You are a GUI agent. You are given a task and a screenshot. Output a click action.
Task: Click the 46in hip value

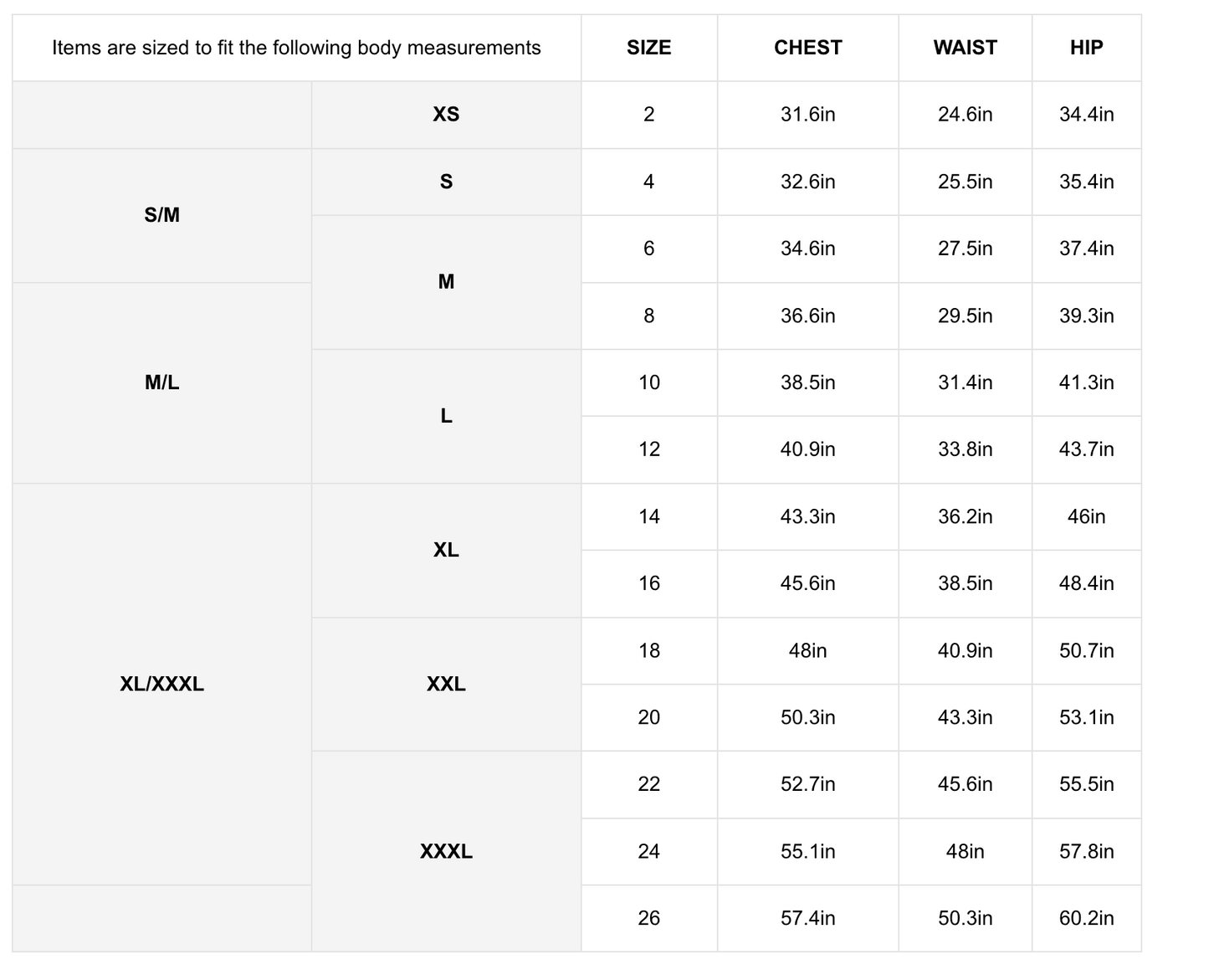[x=1086, y=516]
